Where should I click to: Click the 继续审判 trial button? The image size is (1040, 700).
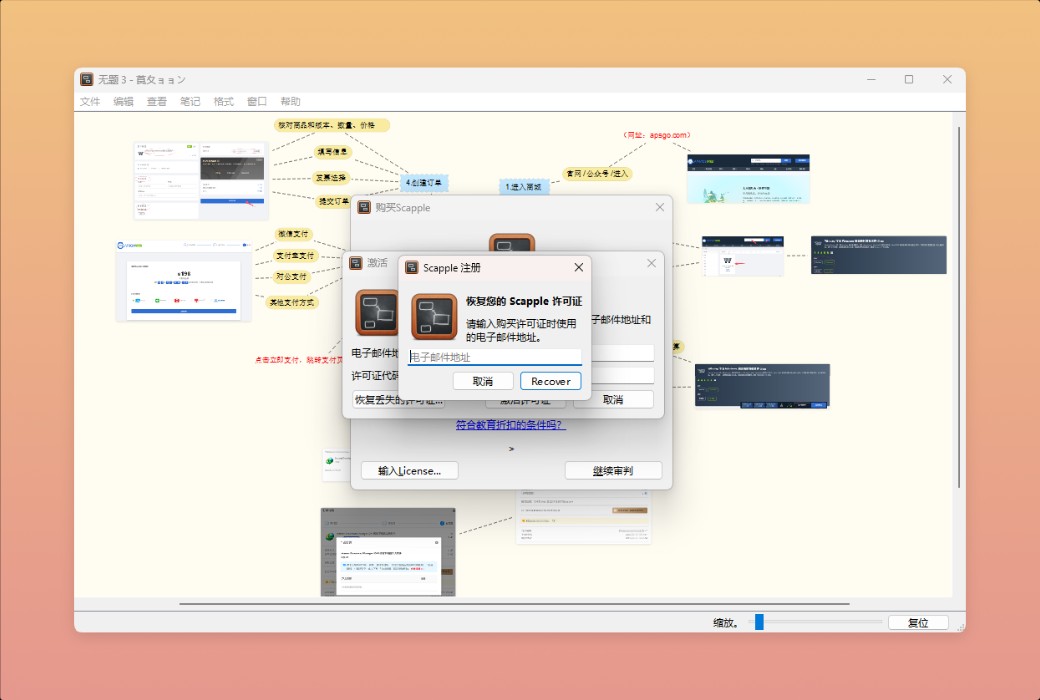(x=613, y=470)
